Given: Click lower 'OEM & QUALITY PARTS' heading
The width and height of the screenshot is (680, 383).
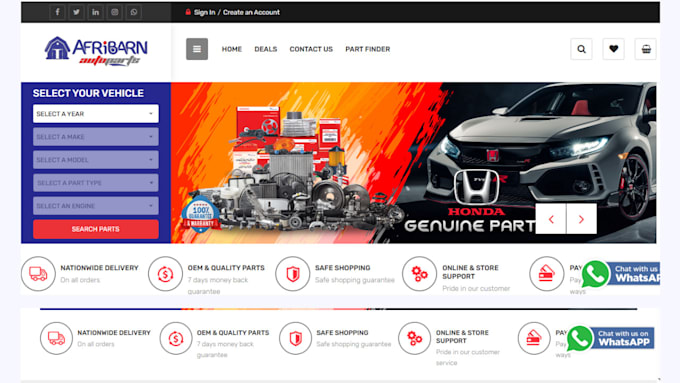Looking at the screenshot, I should click(x=233, y=333).
